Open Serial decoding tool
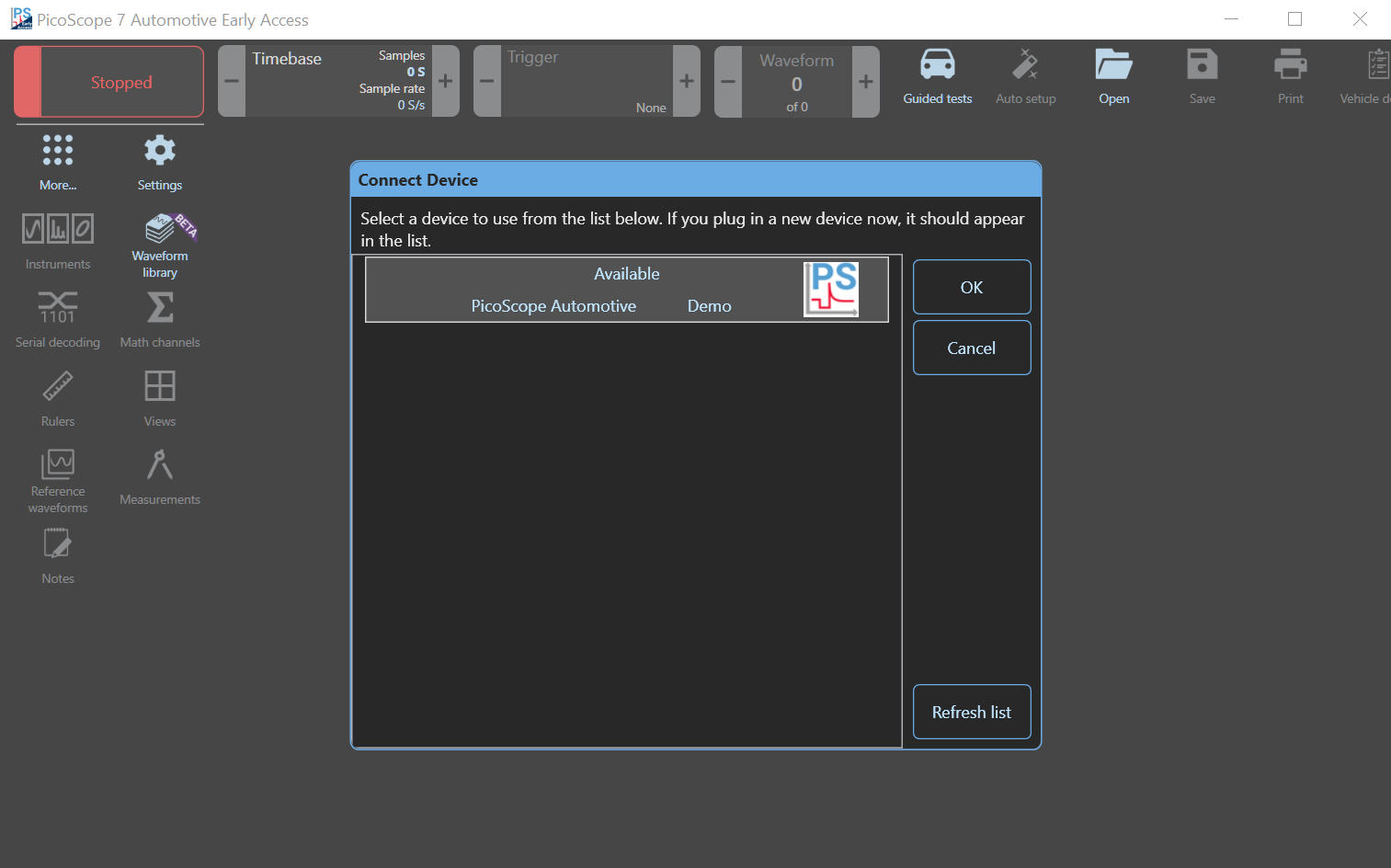Viewport: 1391px width, 868px height. (x=58, y=319)
